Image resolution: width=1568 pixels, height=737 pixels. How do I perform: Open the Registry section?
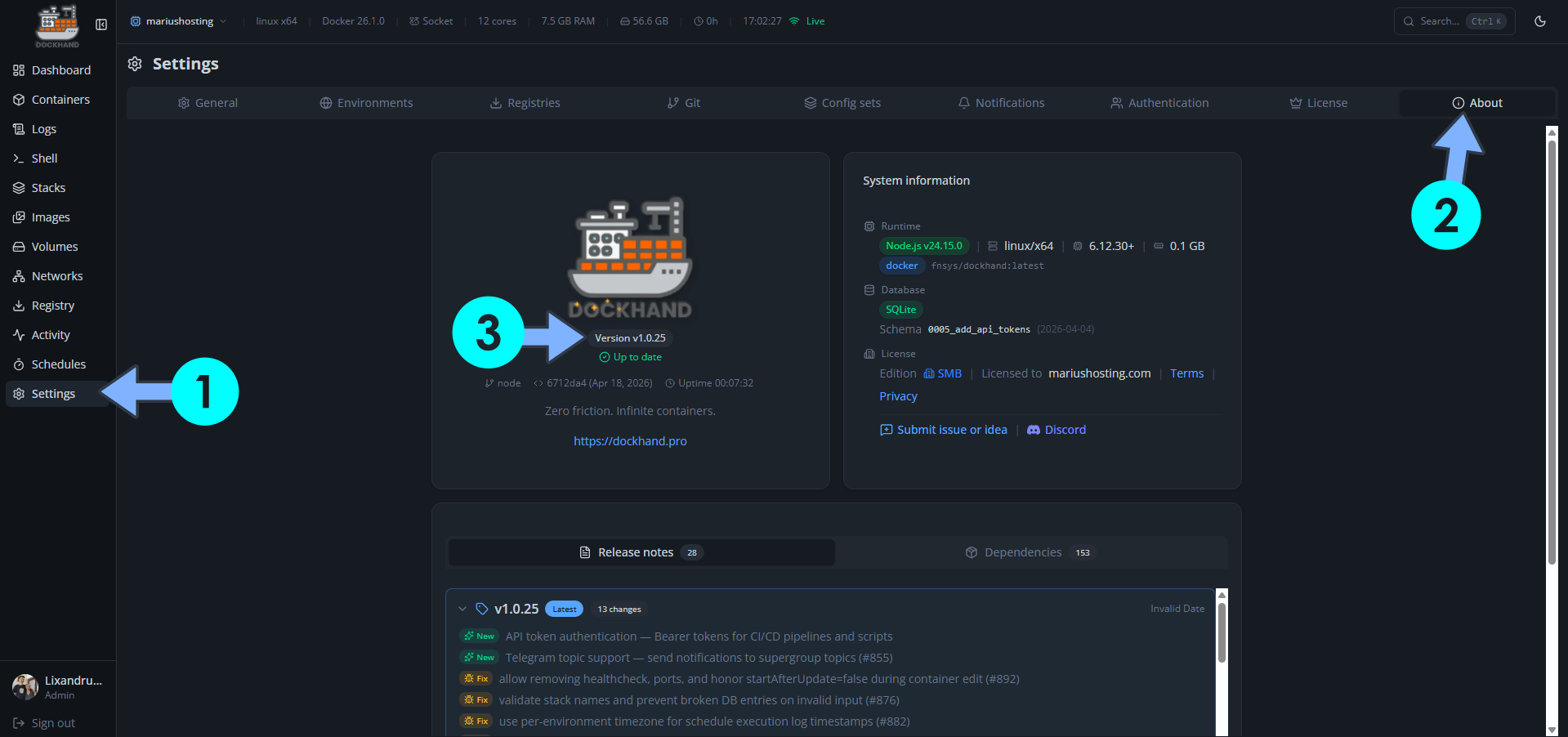click(x=52, y=305)
